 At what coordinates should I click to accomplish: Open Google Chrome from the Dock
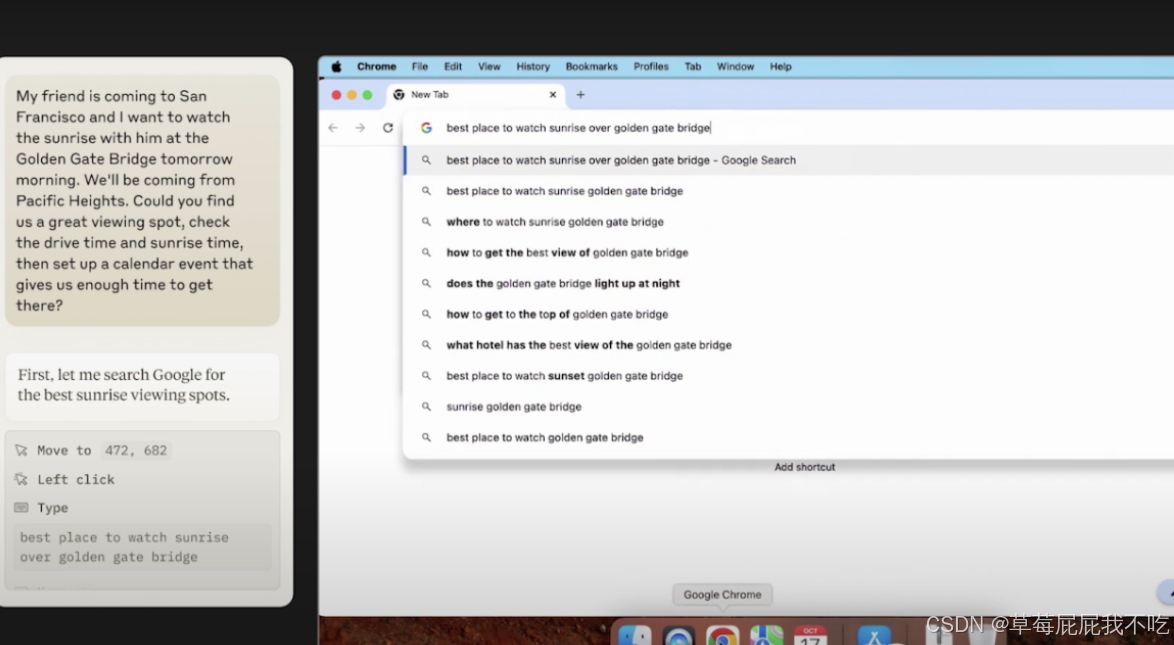[722, 635]
